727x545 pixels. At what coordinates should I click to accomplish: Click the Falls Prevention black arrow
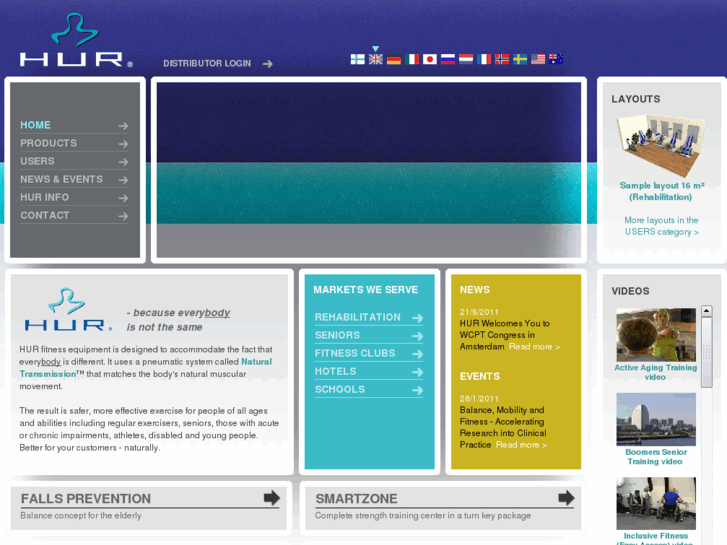tap(272, 498)
